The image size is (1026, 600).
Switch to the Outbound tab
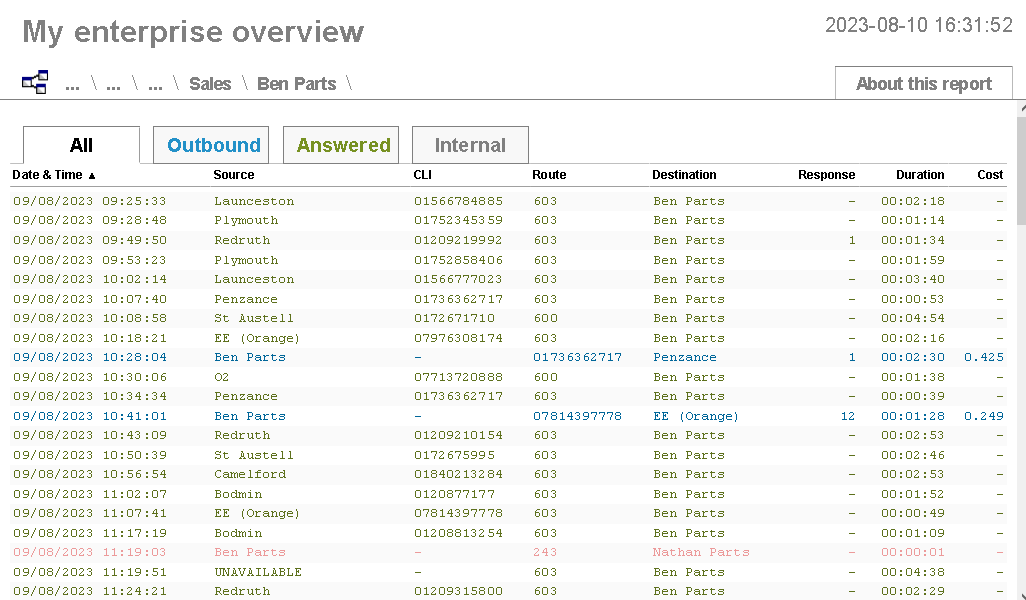click(210, 144)
